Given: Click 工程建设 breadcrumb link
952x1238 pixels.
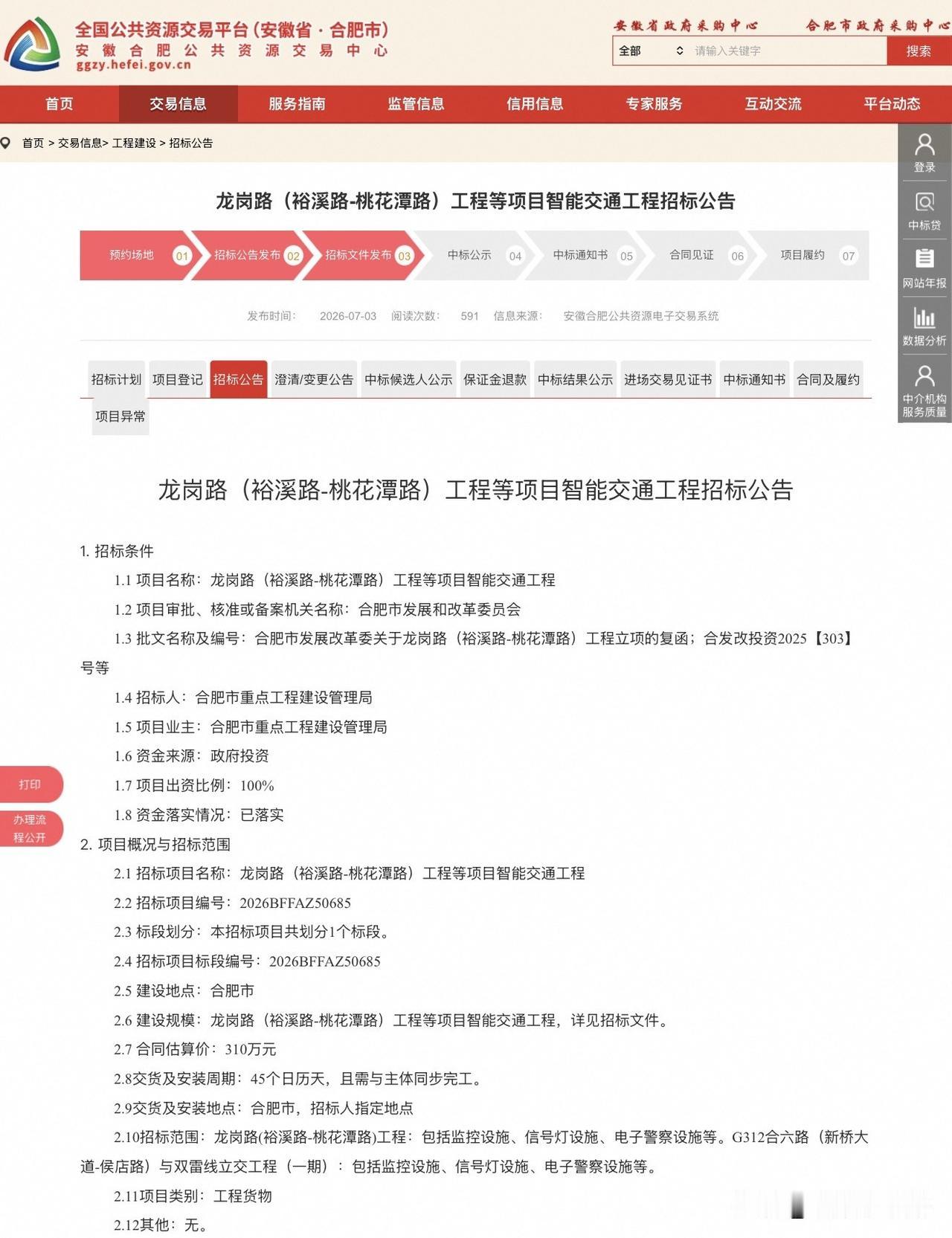Looking at the screenshot, I should point(134,143).
